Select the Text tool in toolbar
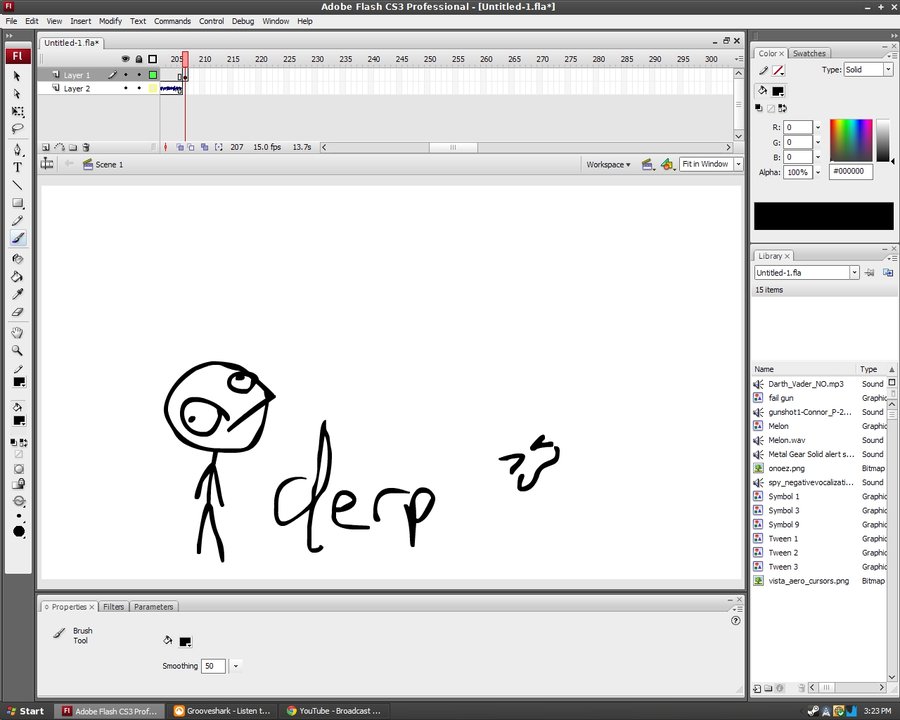Image resolution: width=900 pixels, height=720 pixels. pyautogui.click(x=18, y=167)
